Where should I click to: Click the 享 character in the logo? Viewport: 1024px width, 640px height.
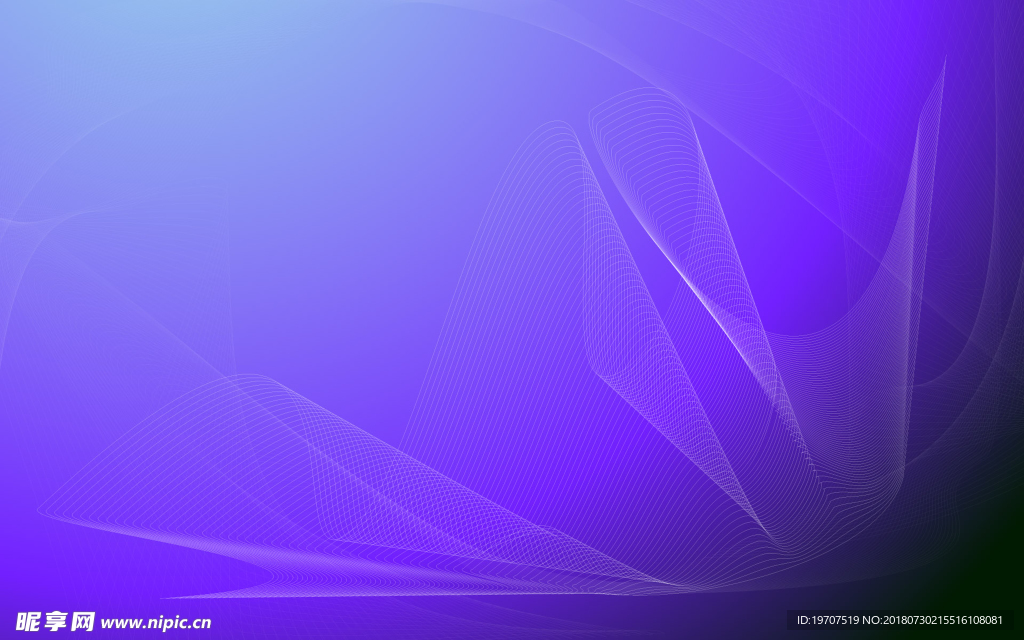pyautogui.click(x=56, y=622)
